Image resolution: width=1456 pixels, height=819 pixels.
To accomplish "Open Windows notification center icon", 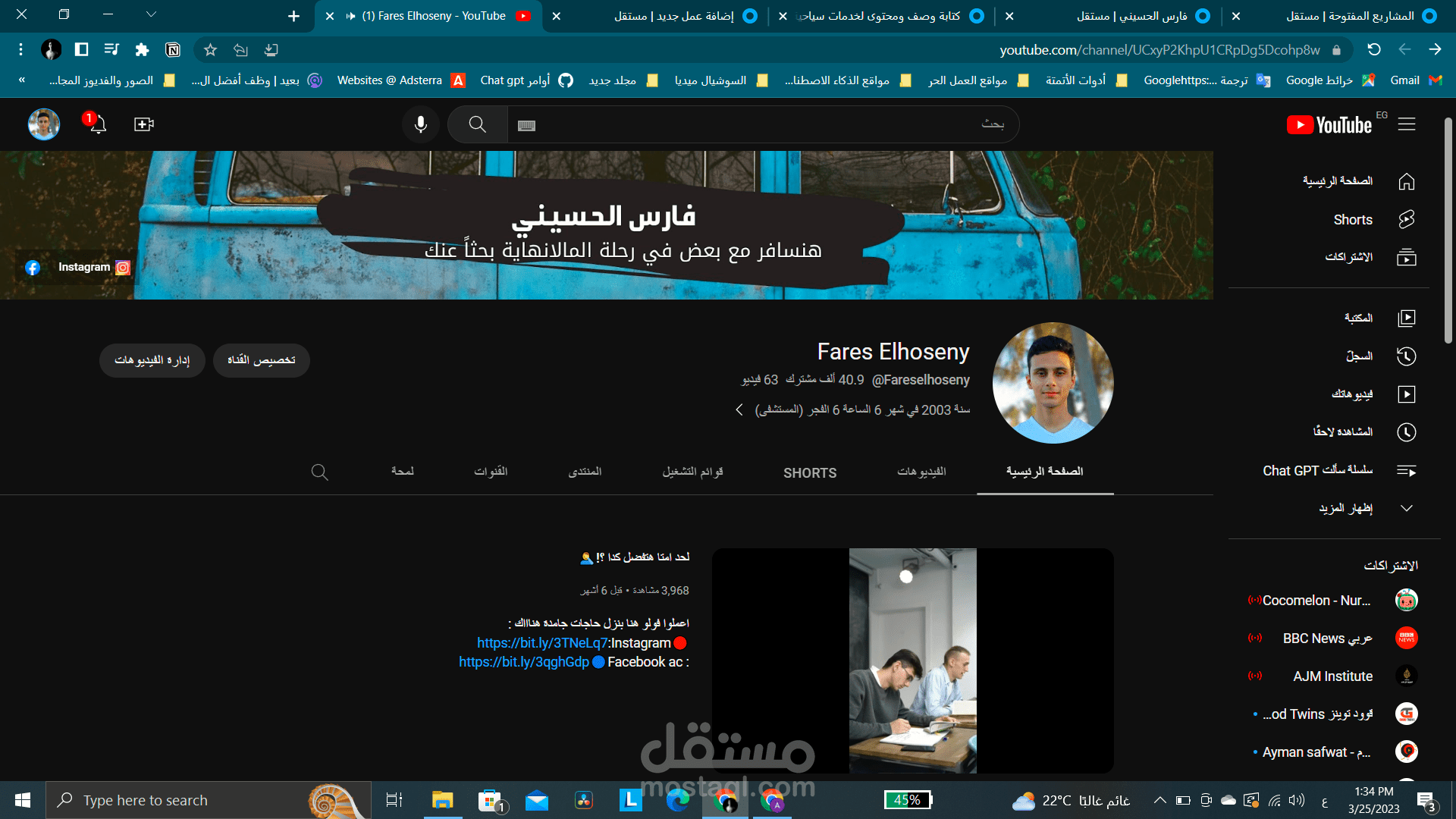I will (x=1426, y=801).
